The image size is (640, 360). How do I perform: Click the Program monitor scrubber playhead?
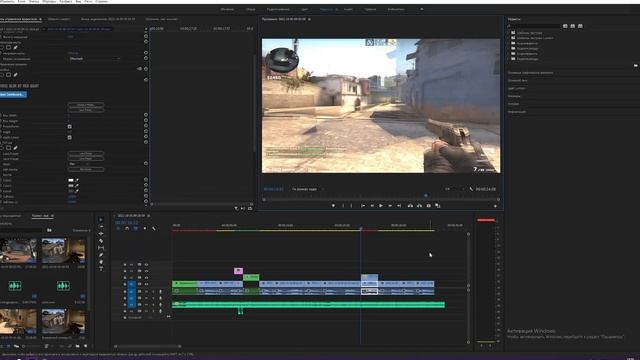click(426, 196)
